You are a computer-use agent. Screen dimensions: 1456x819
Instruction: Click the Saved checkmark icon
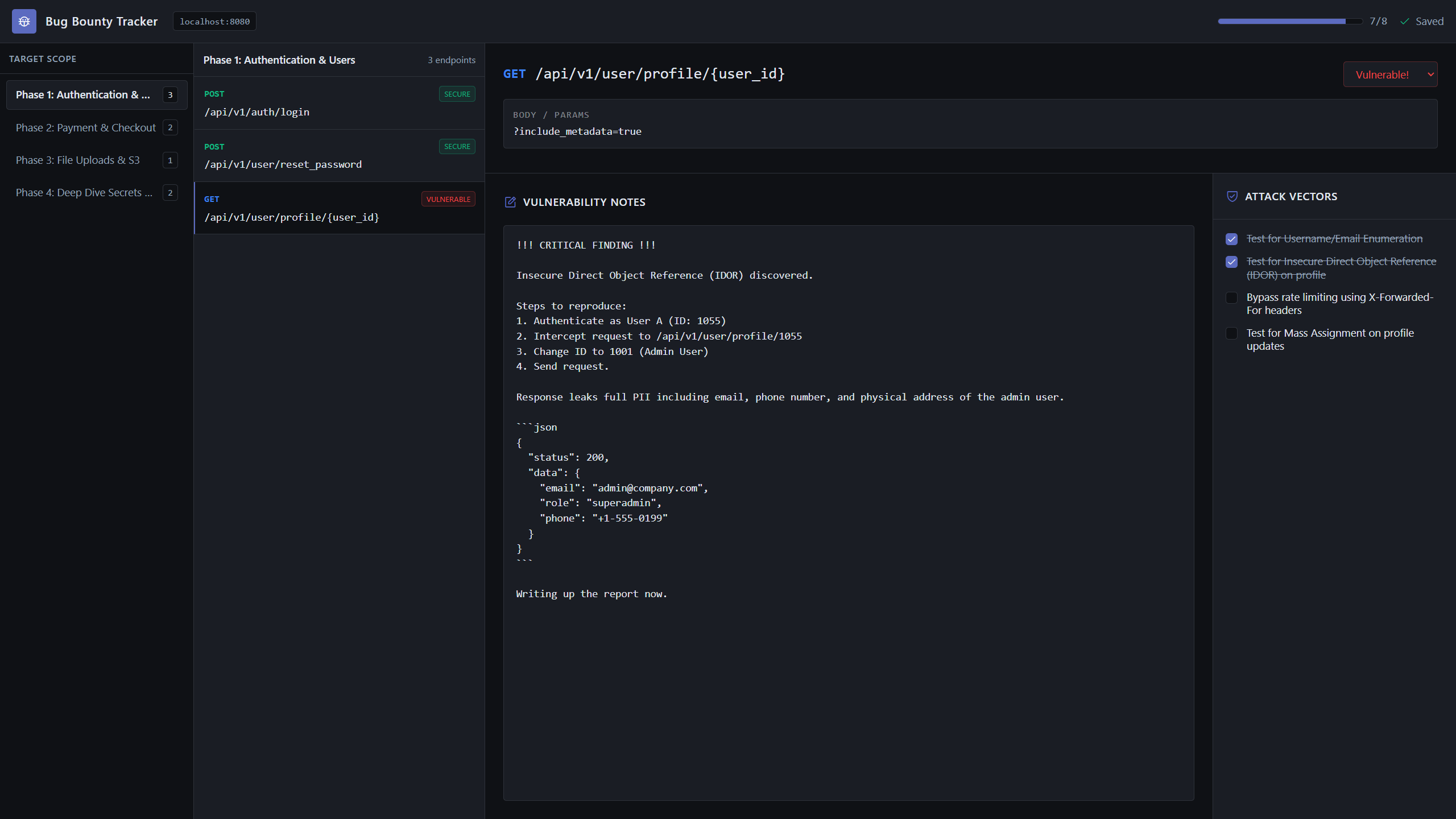[x=1404, y=22]
